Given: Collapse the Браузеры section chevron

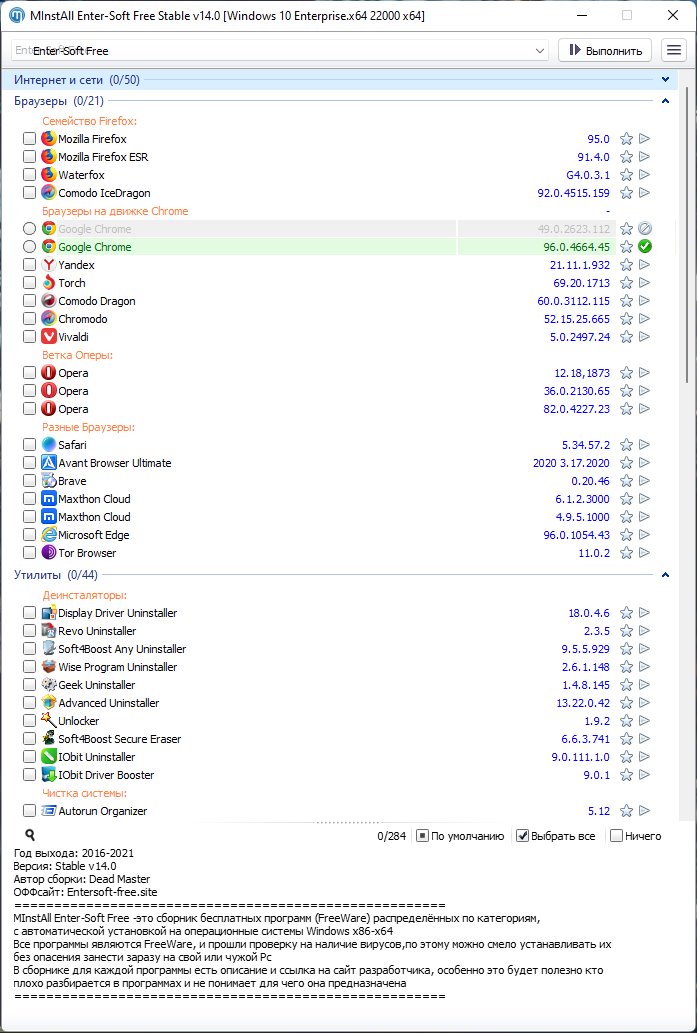Looking at the screenshot, I should 665,101.
